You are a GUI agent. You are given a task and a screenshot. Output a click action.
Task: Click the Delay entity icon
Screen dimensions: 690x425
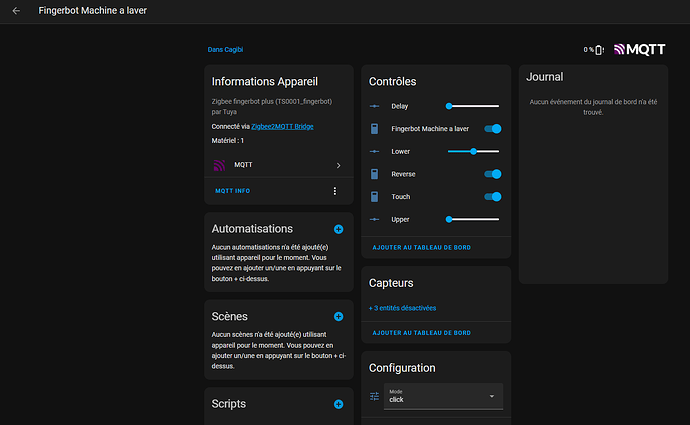[x=374, y=106]
